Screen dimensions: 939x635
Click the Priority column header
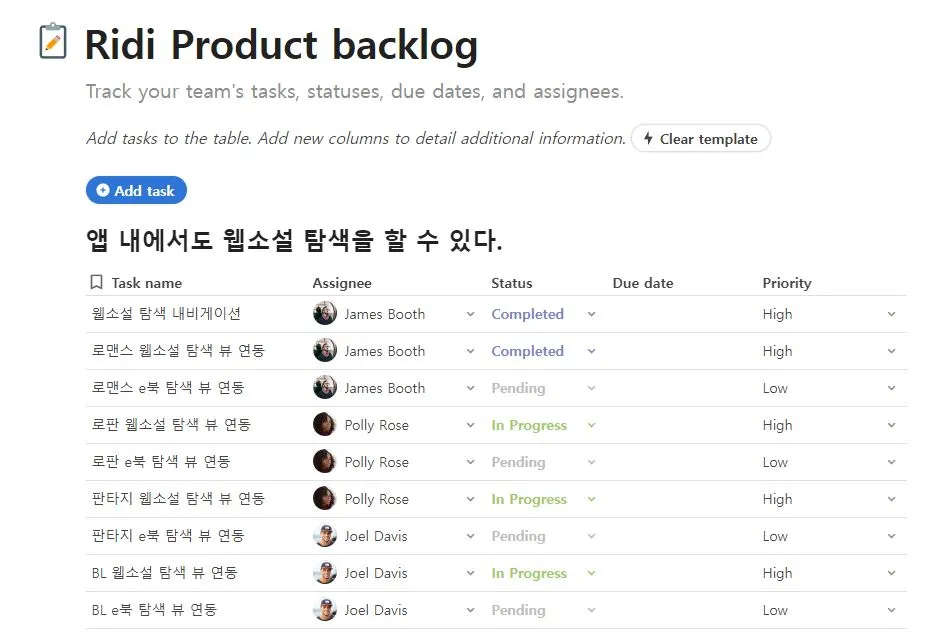tap(787, 283)
